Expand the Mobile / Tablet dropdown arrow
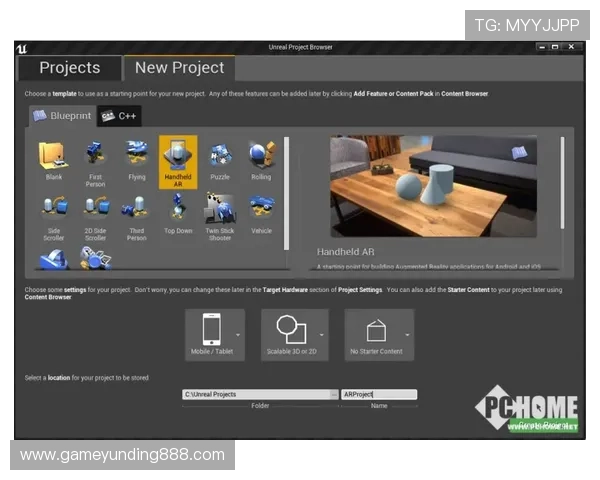Viewport: 600px width, 480px height. pyautogui.click(x=238, y=335)
